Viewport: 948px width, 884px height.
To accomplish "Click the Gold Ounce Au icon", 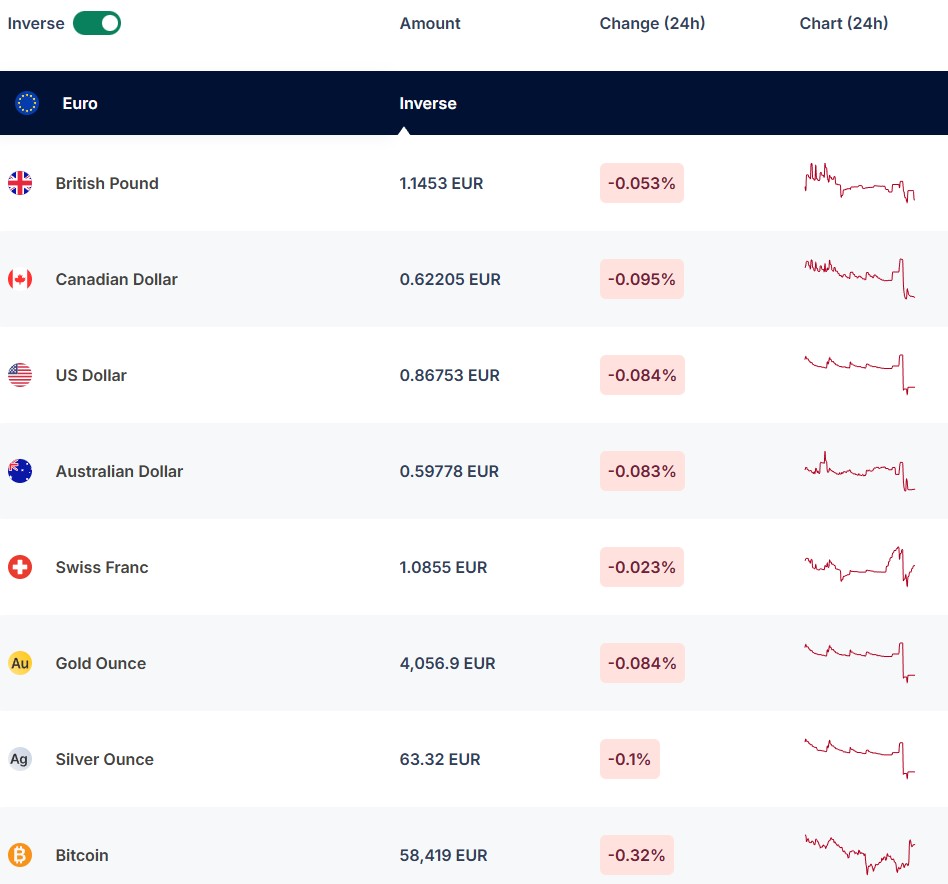I will [x=20, y=663].
